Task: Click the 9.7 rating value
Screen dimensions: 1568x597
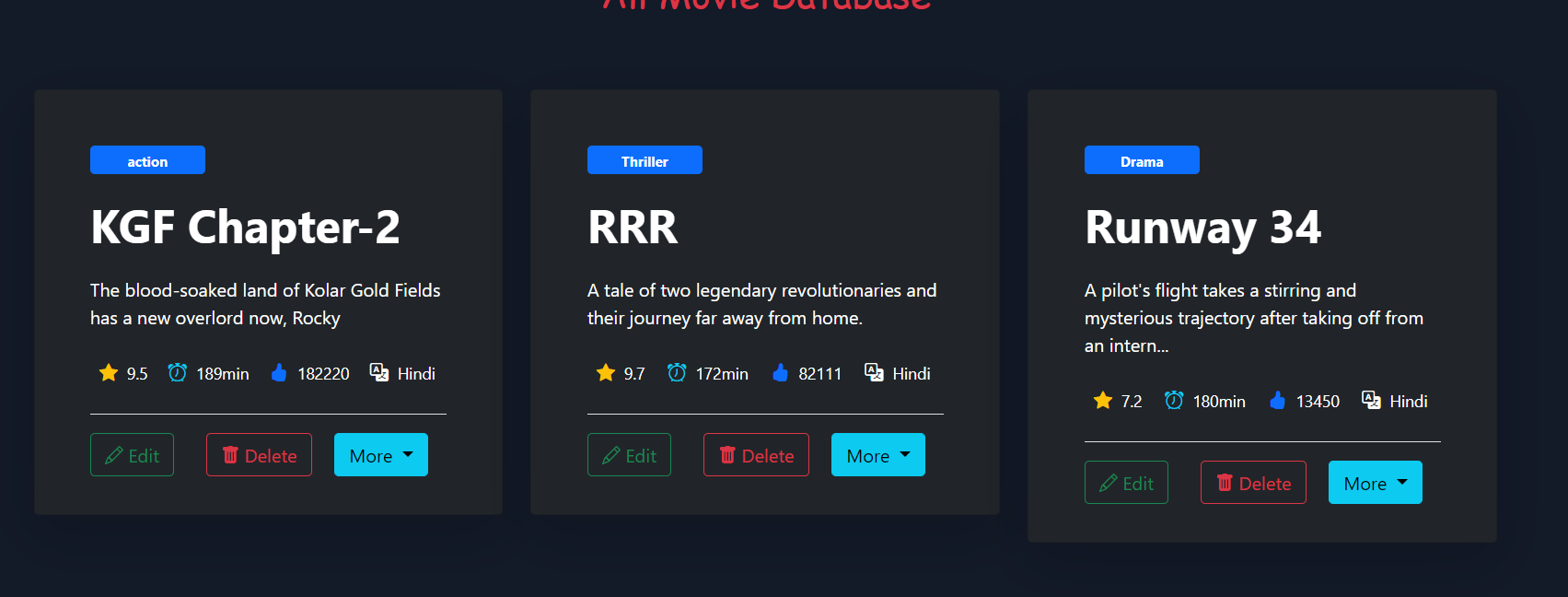Action: click(634, 374)
